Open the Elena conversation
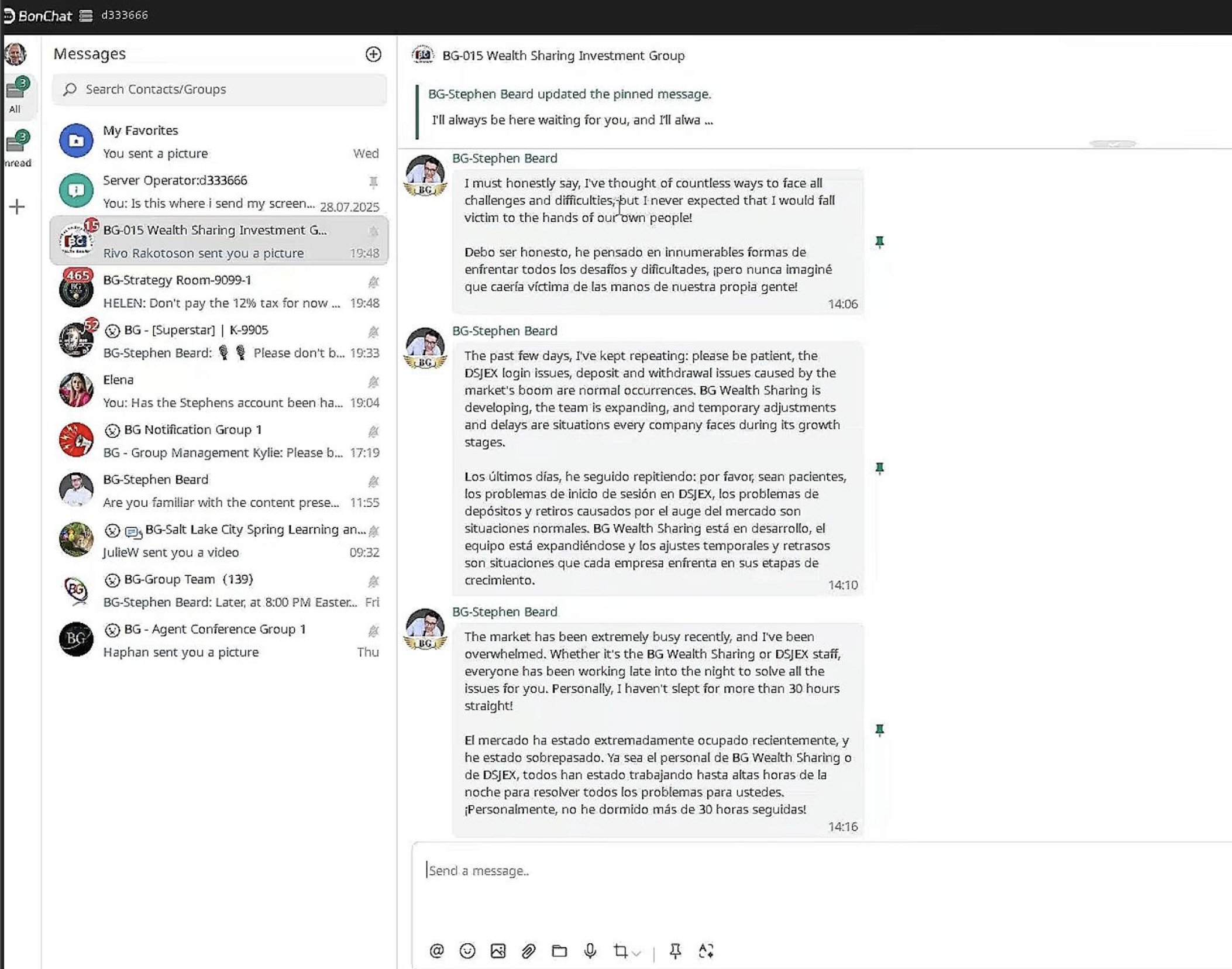 219,391
